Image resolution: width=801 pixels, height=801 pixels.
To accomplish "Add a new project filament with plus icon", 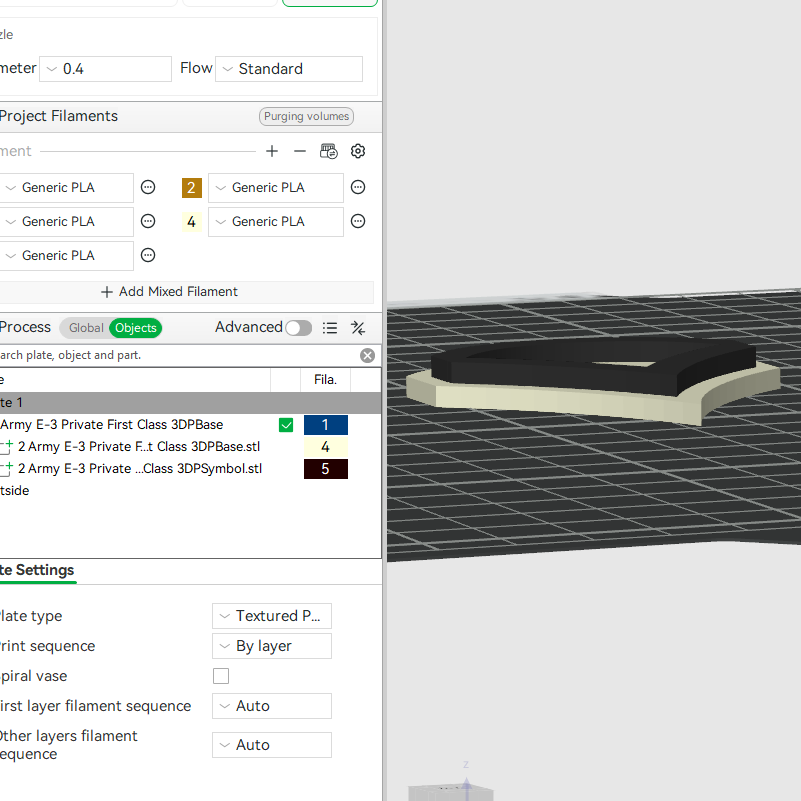I will (272, 151).
